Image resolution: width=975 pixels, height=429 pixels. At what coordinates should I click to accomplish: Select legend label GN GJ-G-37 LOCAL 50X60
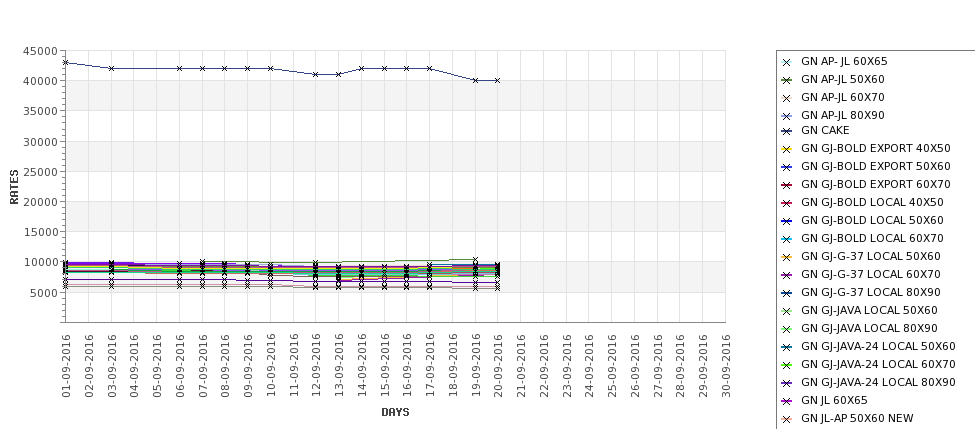click(871, 257)
